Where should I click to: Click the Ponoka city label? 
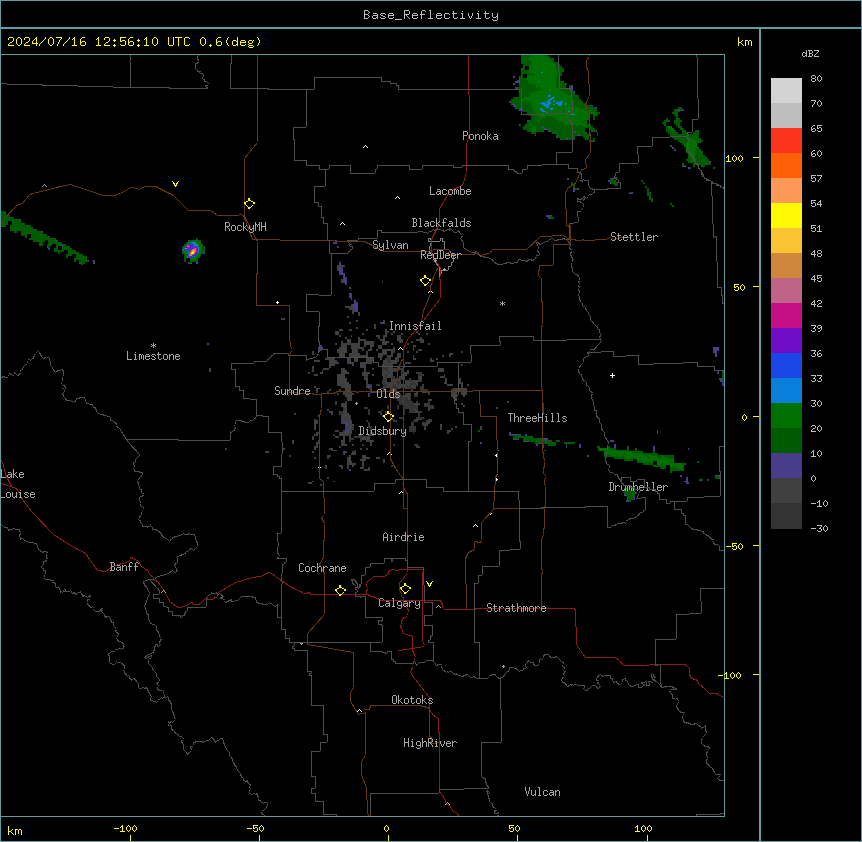(x=480, y=136)
